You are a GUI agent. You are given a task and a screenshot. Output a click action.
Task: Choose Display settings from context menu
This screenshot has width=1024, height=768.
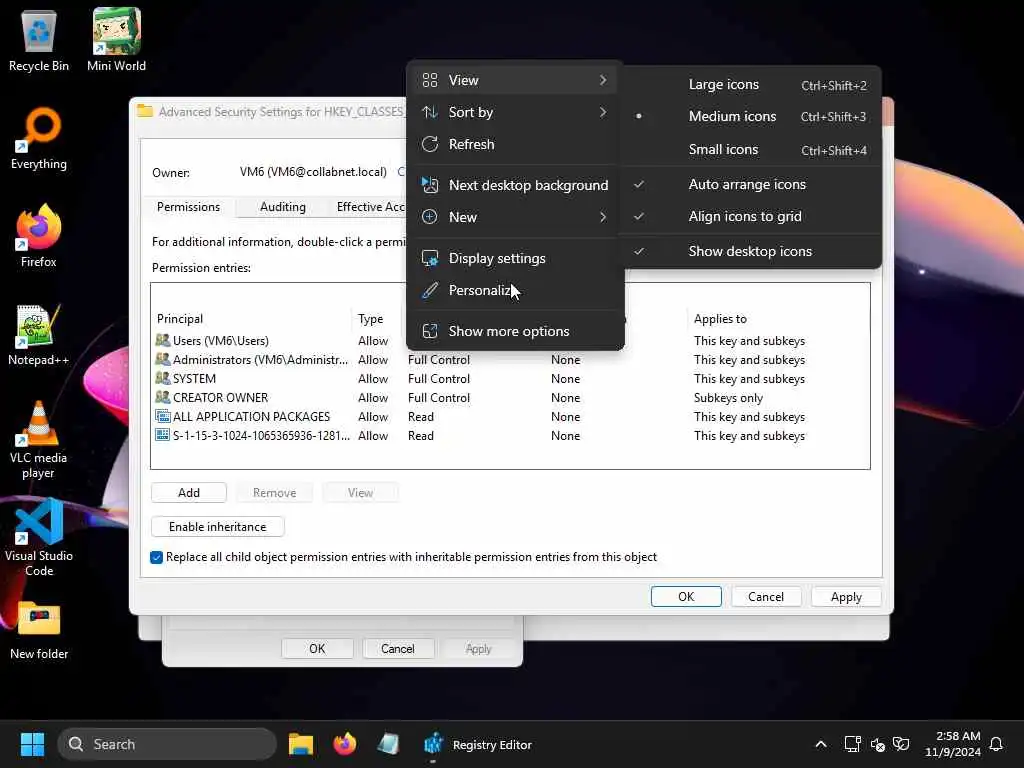point(515,259)
